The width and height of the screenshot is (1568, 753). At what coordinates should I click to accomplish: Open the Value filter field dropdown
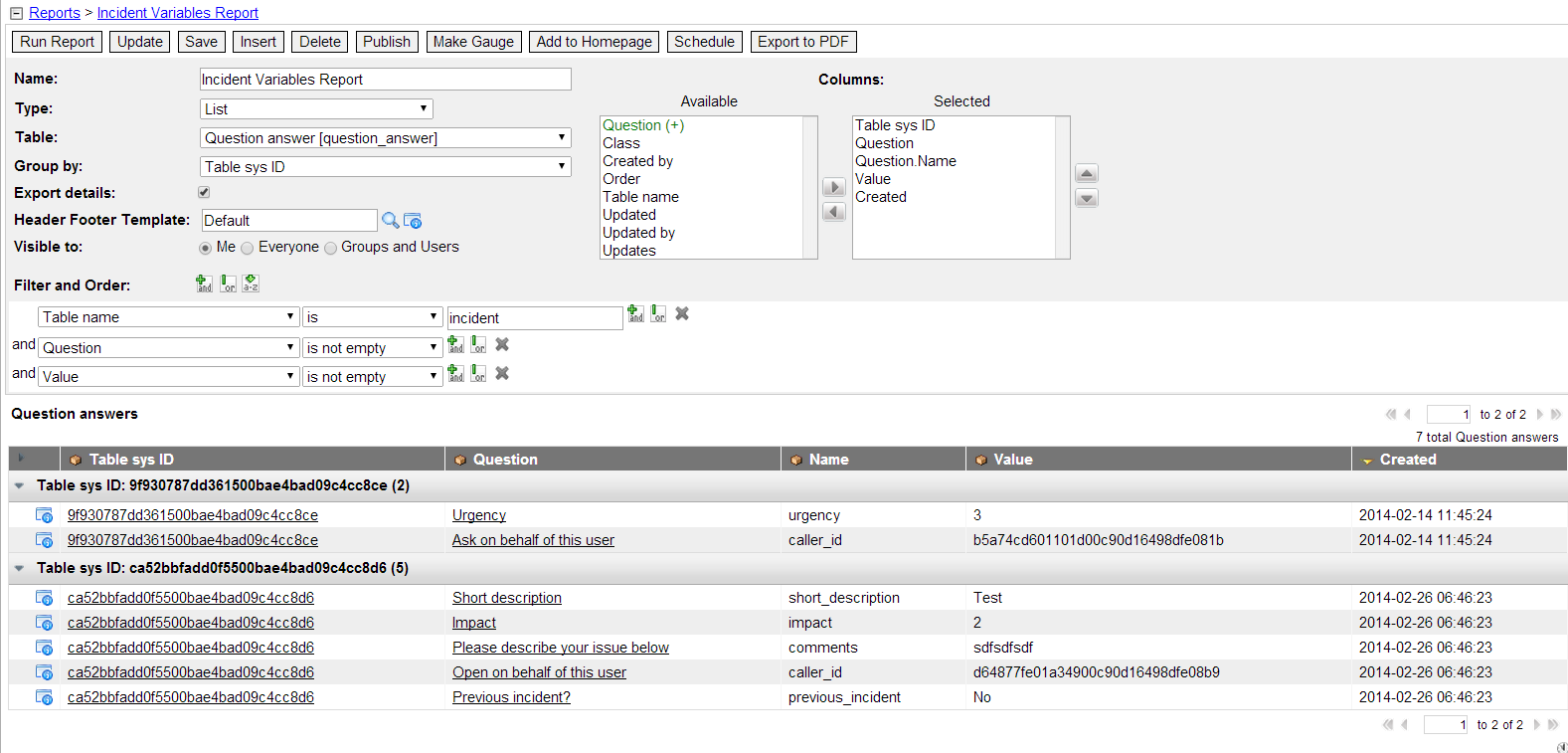click(168, 377)
